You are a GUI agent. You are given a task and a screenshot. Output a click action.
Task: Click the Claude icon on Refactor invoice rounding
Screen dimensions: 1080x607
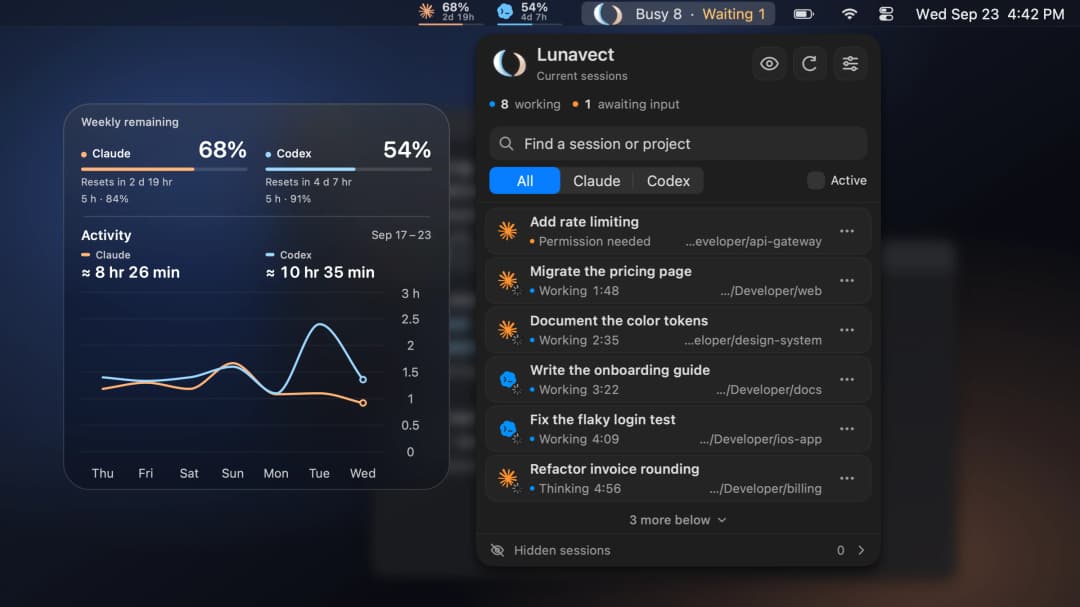click(508, 478)
